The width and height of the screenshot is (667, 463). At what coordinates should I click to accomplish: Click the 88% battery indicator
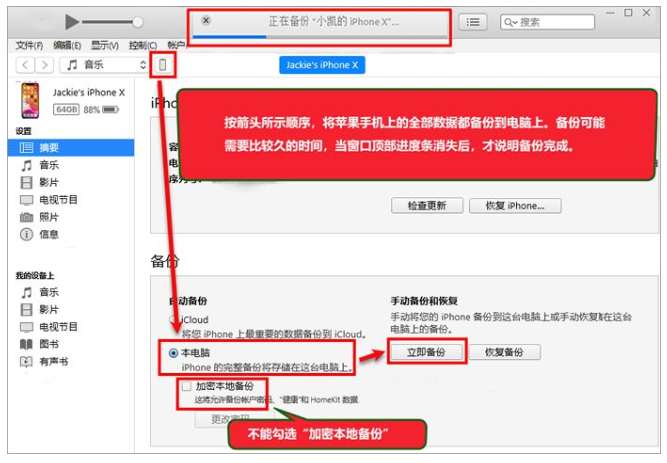pyautogui.click(x=101, y=110)
